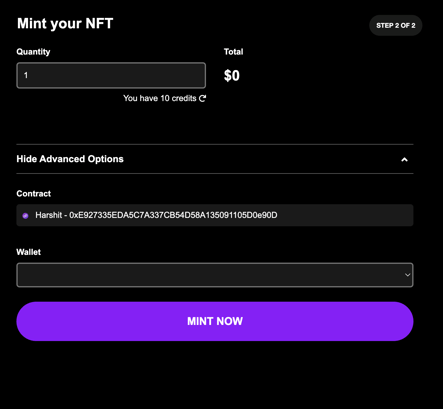The height and width of the screenshot is (409, 443).
Task: Refresh the credits balance icon
Action: click(203, 98)
